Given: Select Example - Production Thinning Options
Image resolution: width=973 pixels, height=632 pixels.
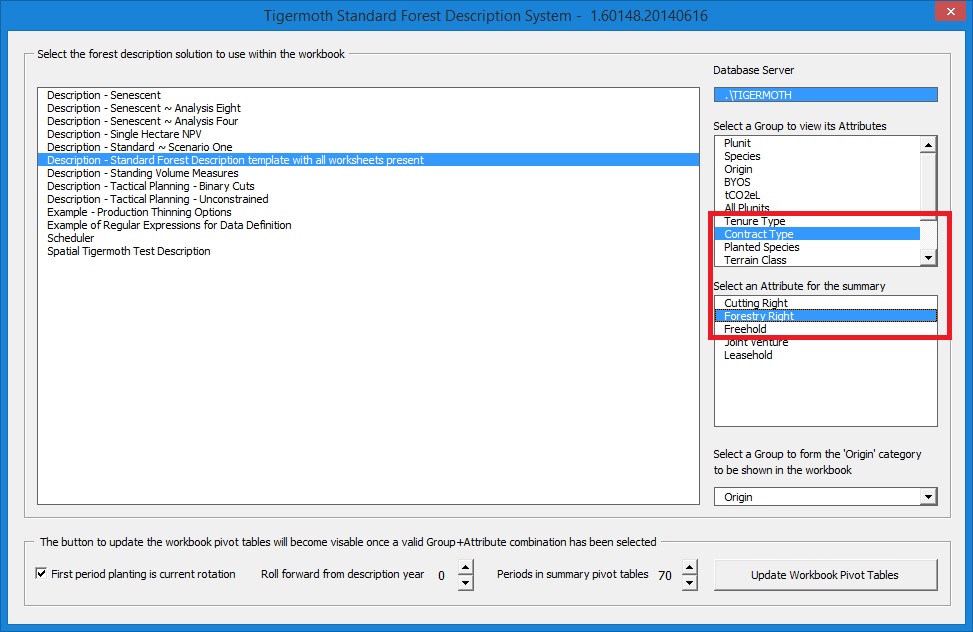Looking at the screenshot, I should pyautogui.click(x=368, y=212).
